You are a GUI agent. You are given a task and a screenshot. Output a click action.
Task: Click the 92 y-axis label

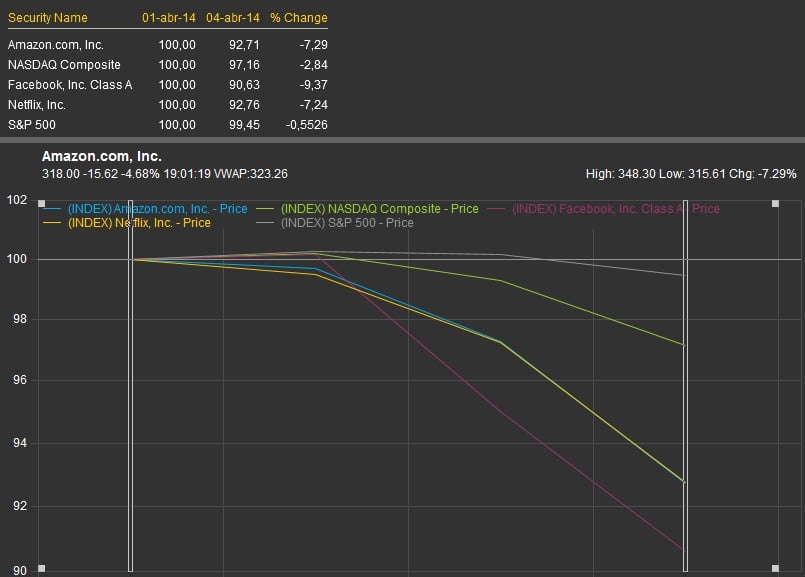pos(20,506)
